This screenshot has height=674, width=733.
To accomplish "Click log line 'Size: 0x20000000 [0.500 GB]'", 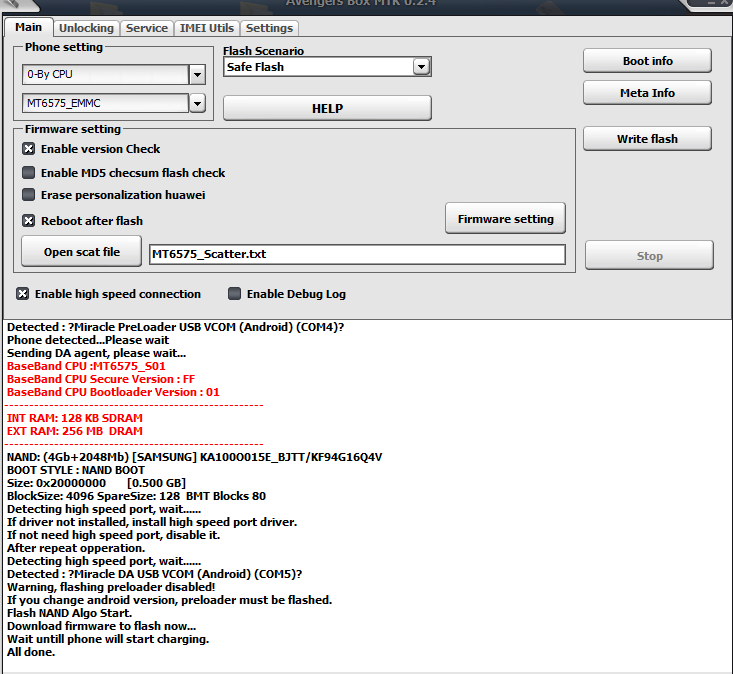I will tap(96, 483).
